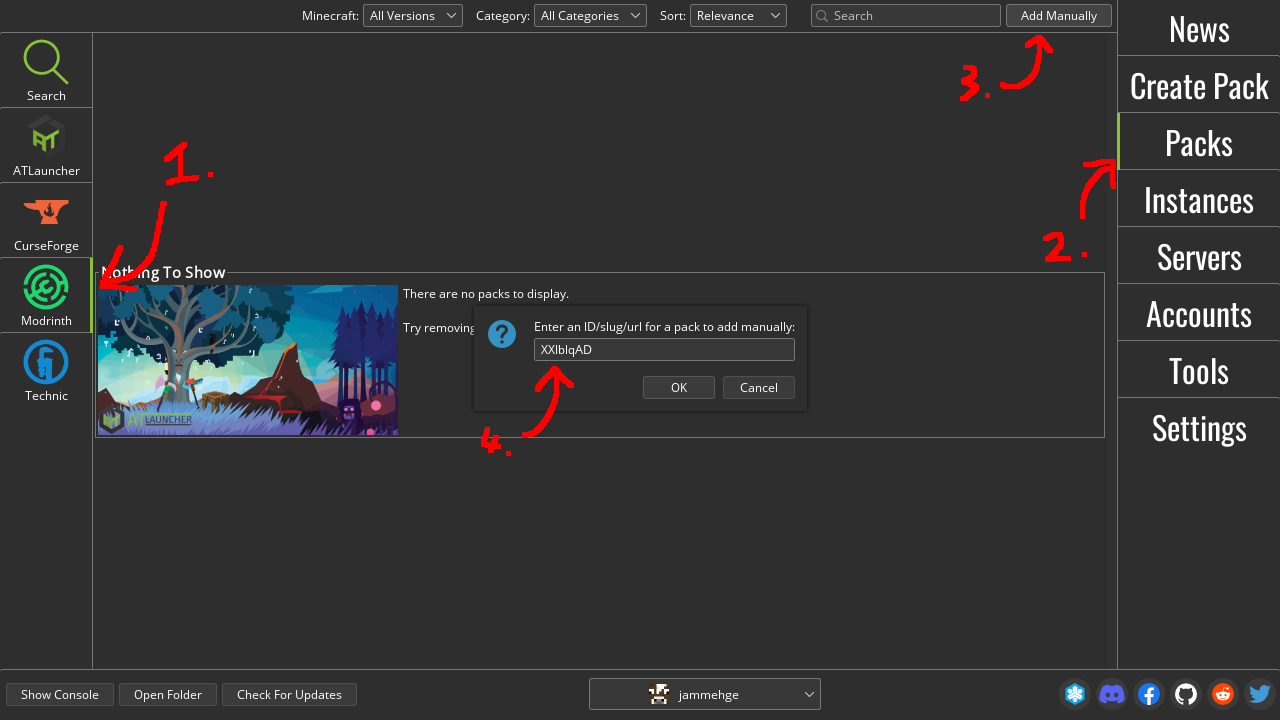Click the question mark icon in the dialog

[501, 333]
